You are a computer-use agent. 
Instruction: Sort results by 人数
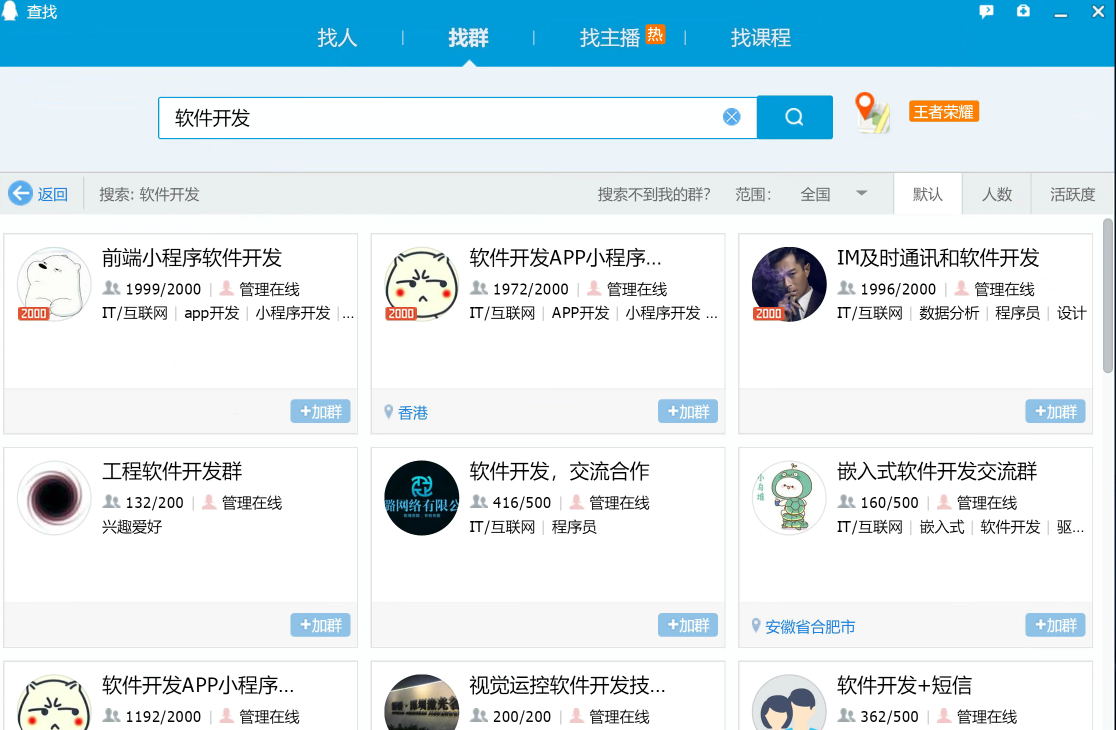coord(996,194)
